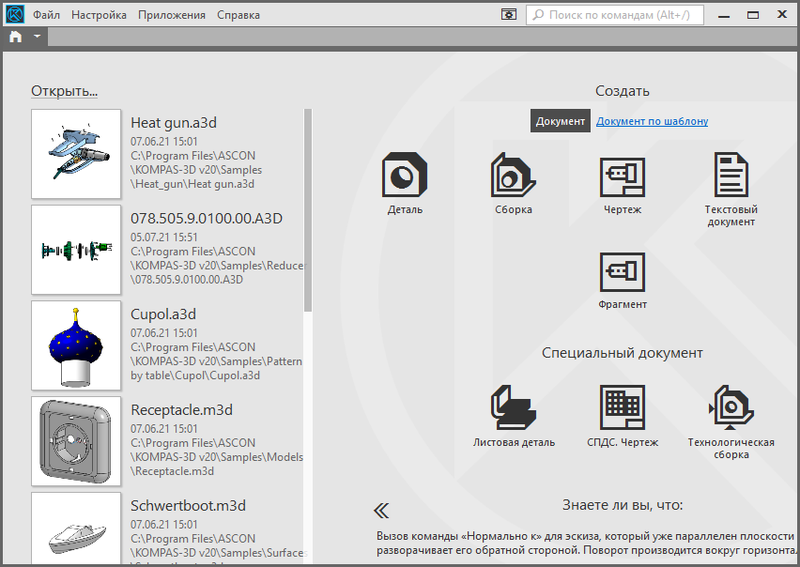
Task: Create a new Сборка document
Action: 513,183
